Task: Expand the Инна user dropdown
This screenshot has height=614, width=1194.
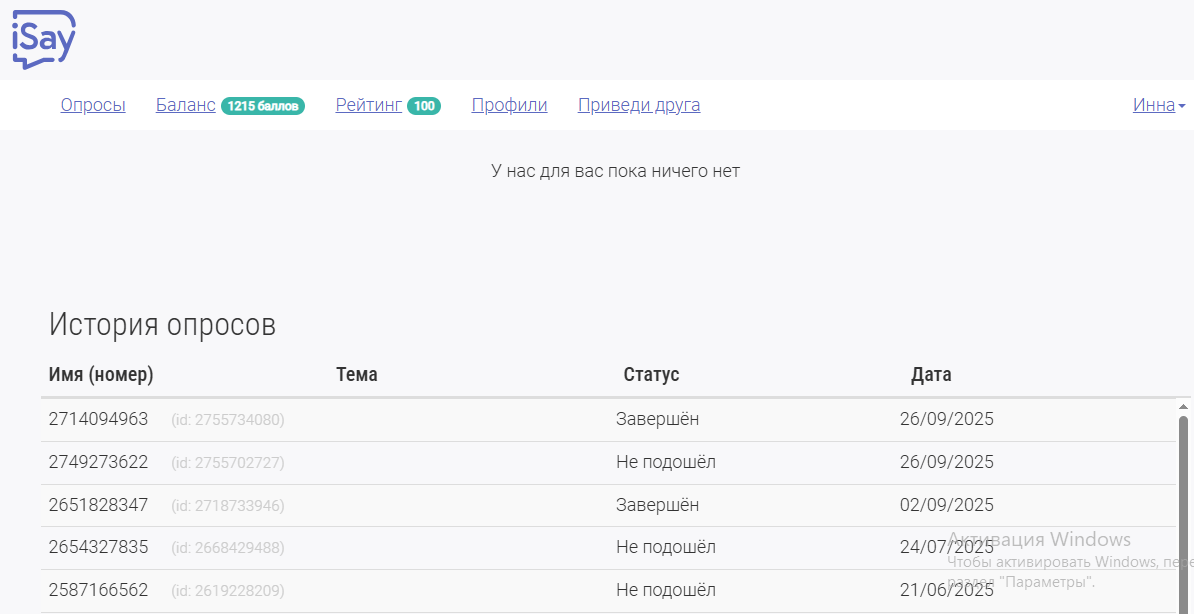Action: click(1159, 105)
